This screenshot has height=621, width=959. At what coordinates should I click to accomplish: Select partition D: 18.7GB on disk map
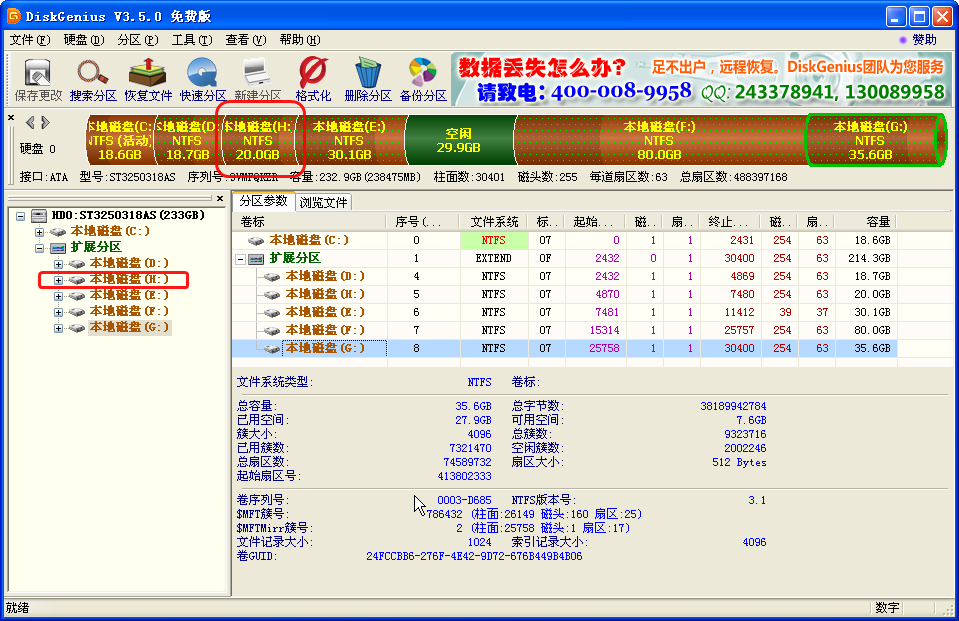coord(187,140)
